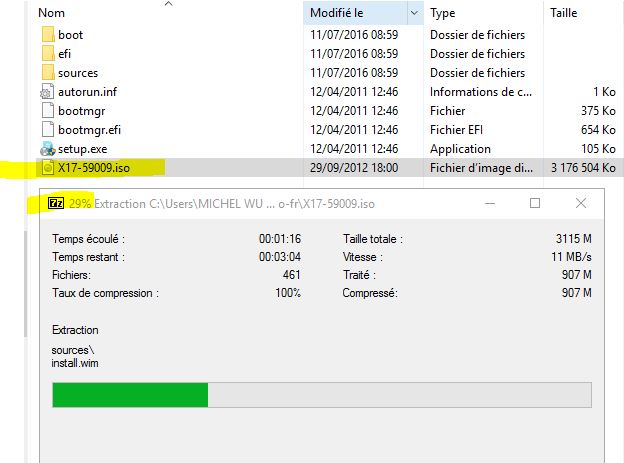Select the file name efi

click(64, 54)
